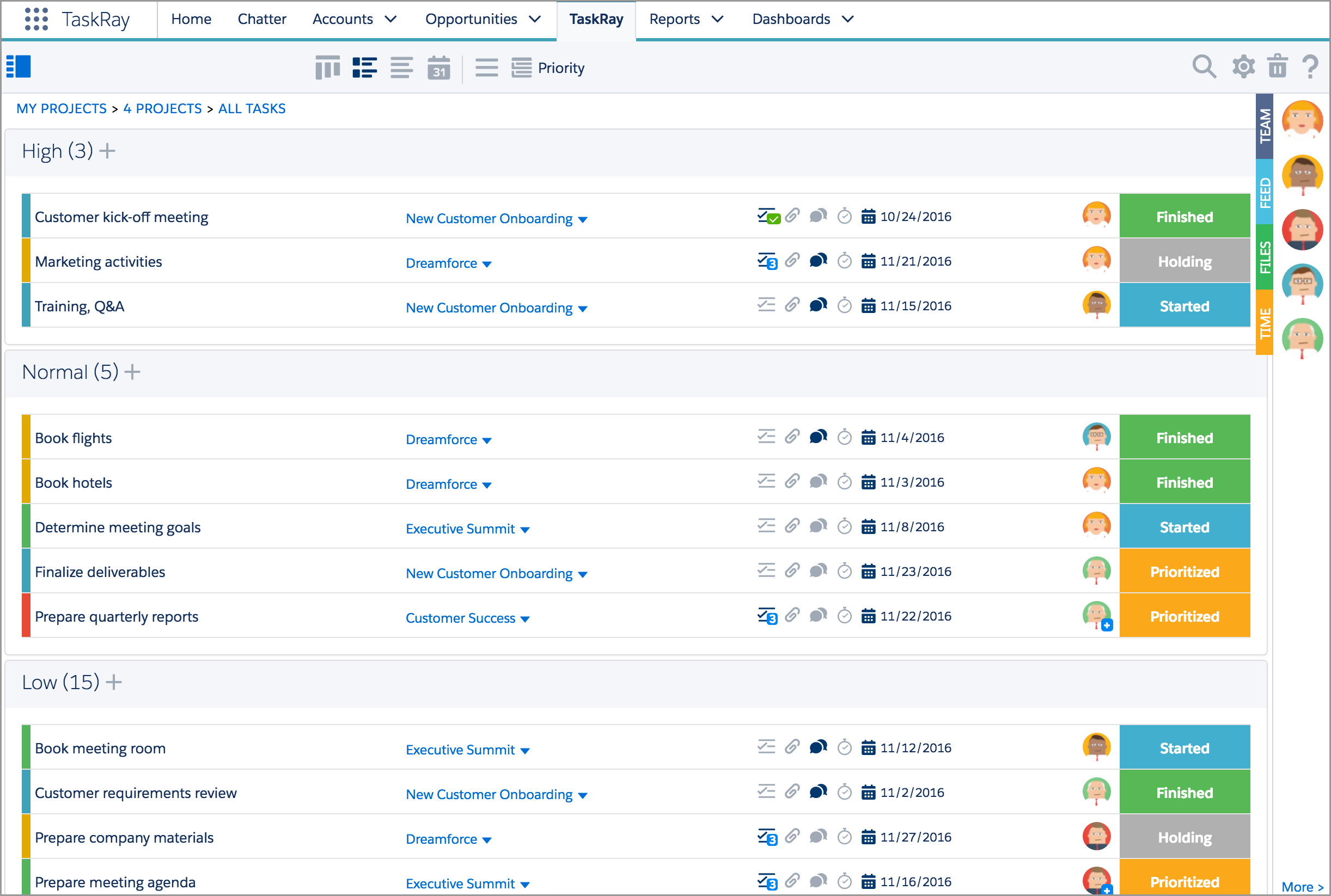1331x896 pixels.
Task: Open the app launcher grid icon
Action: coord(36,19)
